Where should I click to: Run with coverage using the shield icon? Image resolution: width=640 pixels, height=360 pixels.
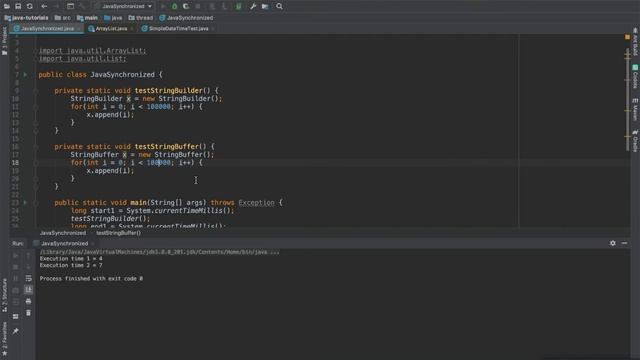click(x=186, y=6)
